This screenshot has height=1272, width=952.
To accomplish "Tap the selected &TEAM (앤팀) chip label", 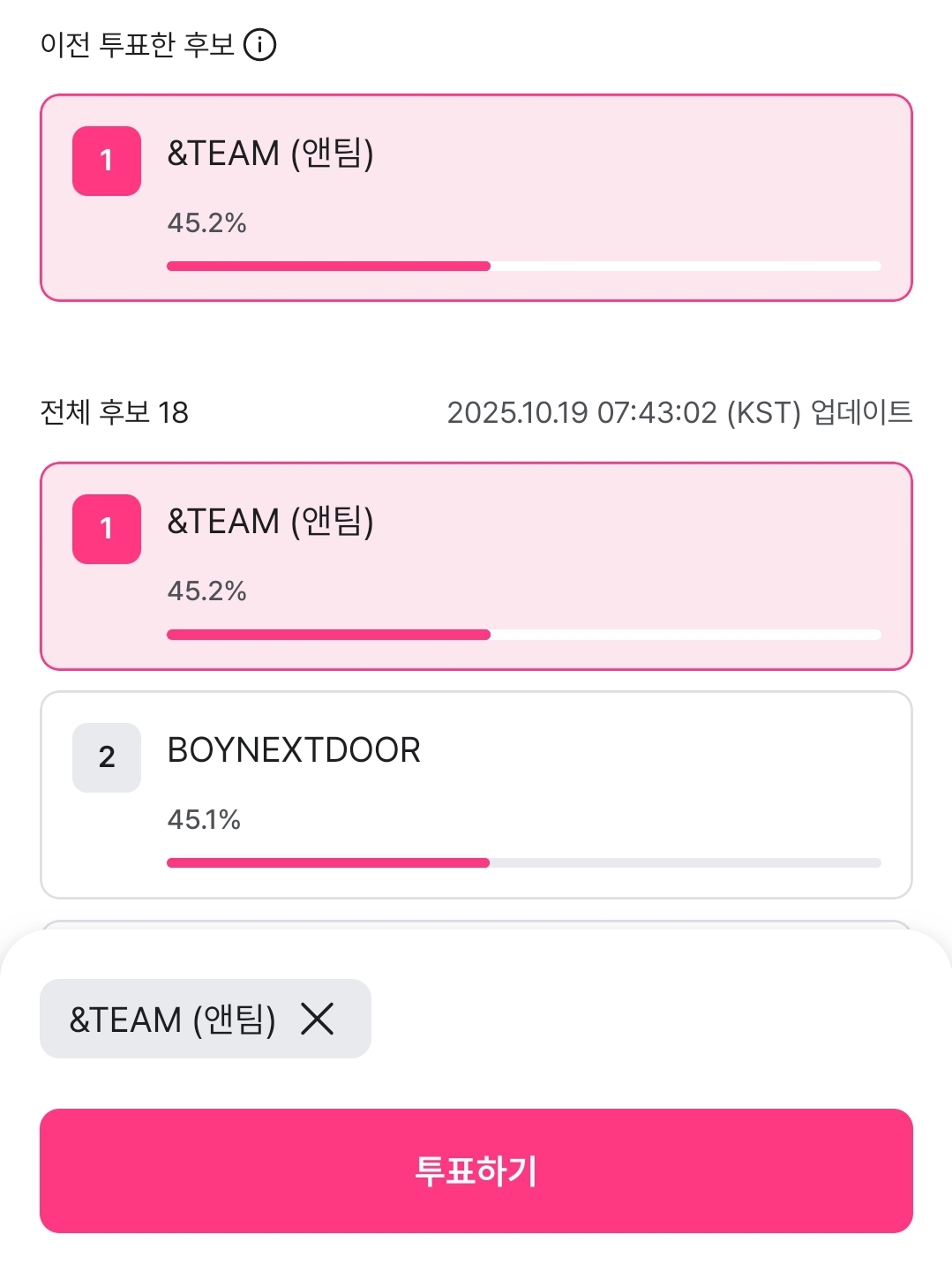I will click(x=173, y=1020).
